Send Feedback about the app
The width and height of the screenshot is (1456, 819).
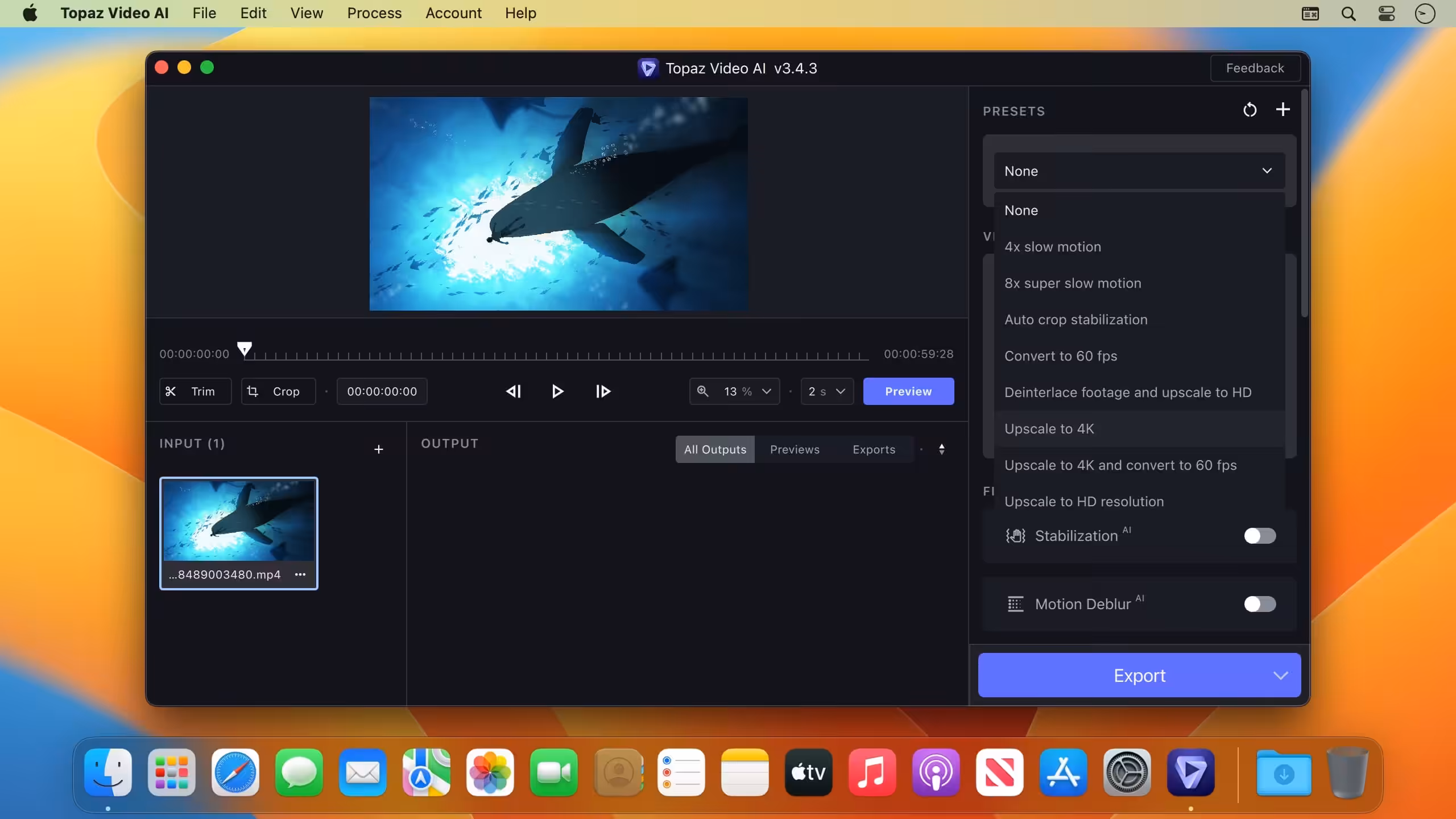[1255, 68]
